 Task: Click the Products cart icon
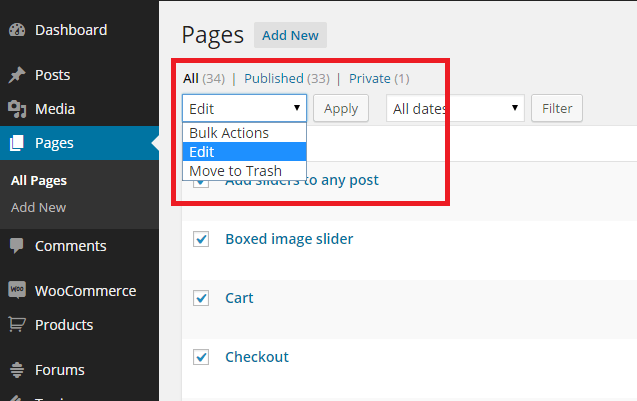click(x=17, y=324)
